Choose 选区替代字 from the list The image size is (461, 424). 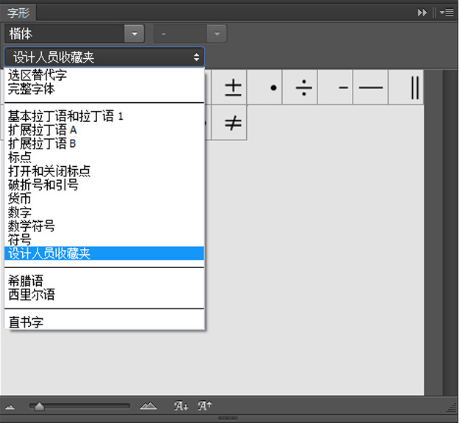(104, 75)
